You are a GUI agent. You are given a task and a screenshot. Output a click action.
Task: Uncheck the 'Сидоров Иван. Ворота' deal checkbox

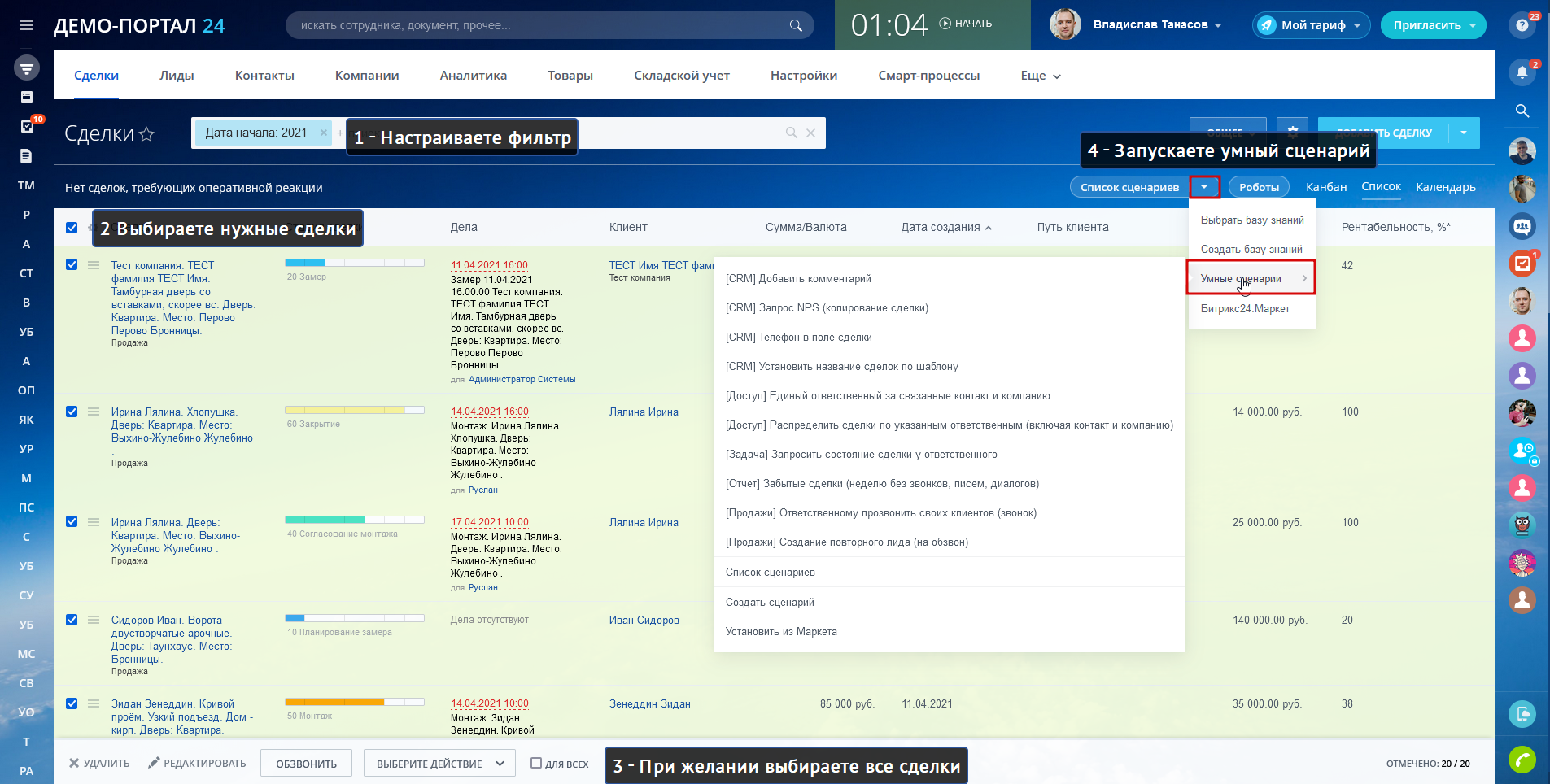(x=72, y=620)
